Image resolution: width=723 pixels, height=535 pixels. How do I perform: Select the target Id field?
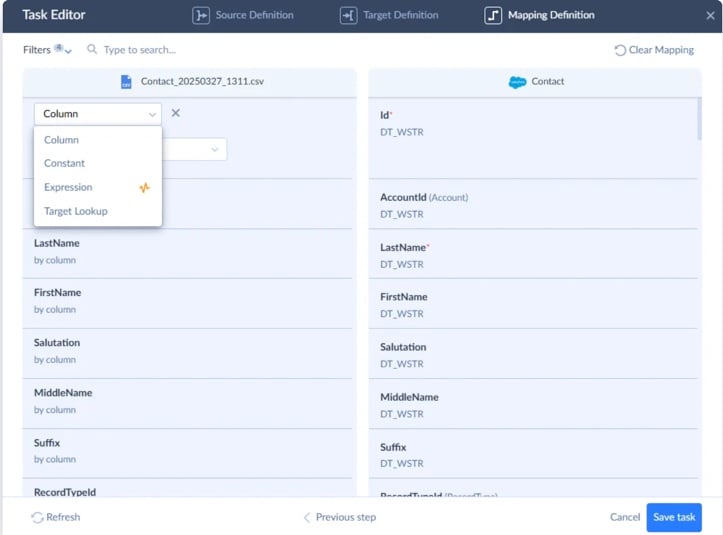[x=533, y=138]
